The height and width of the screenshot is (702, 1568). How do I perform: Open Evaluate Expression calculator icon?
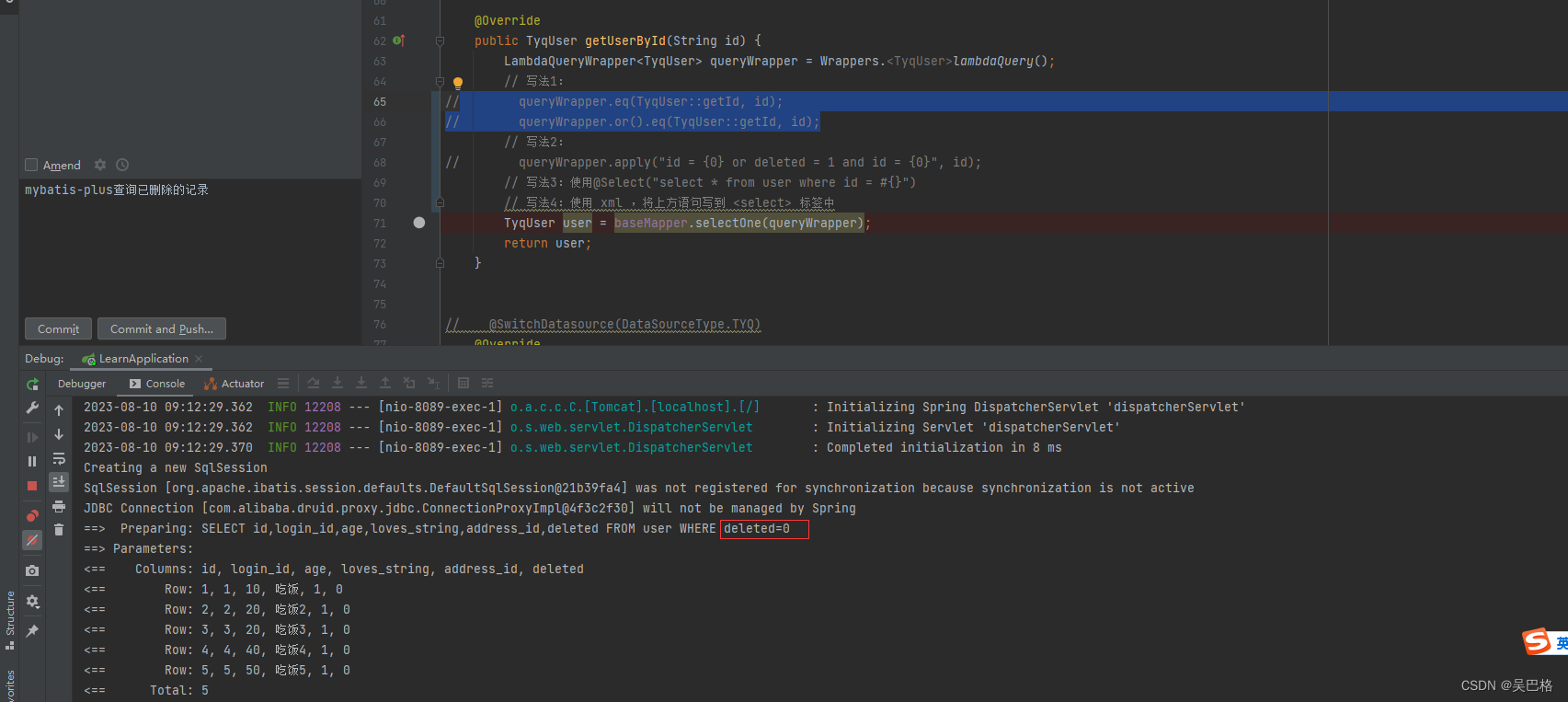coord(464,384)
